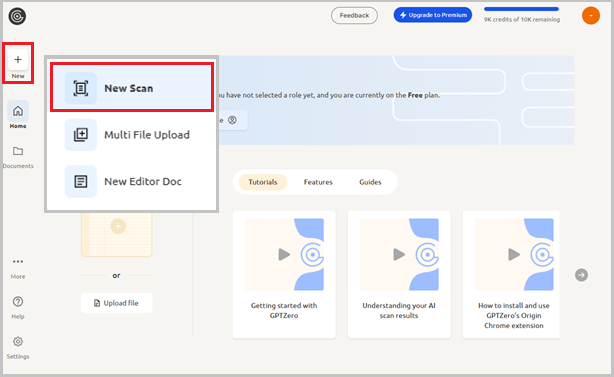Play the Understanding your AI scan results video

point(399,254)
